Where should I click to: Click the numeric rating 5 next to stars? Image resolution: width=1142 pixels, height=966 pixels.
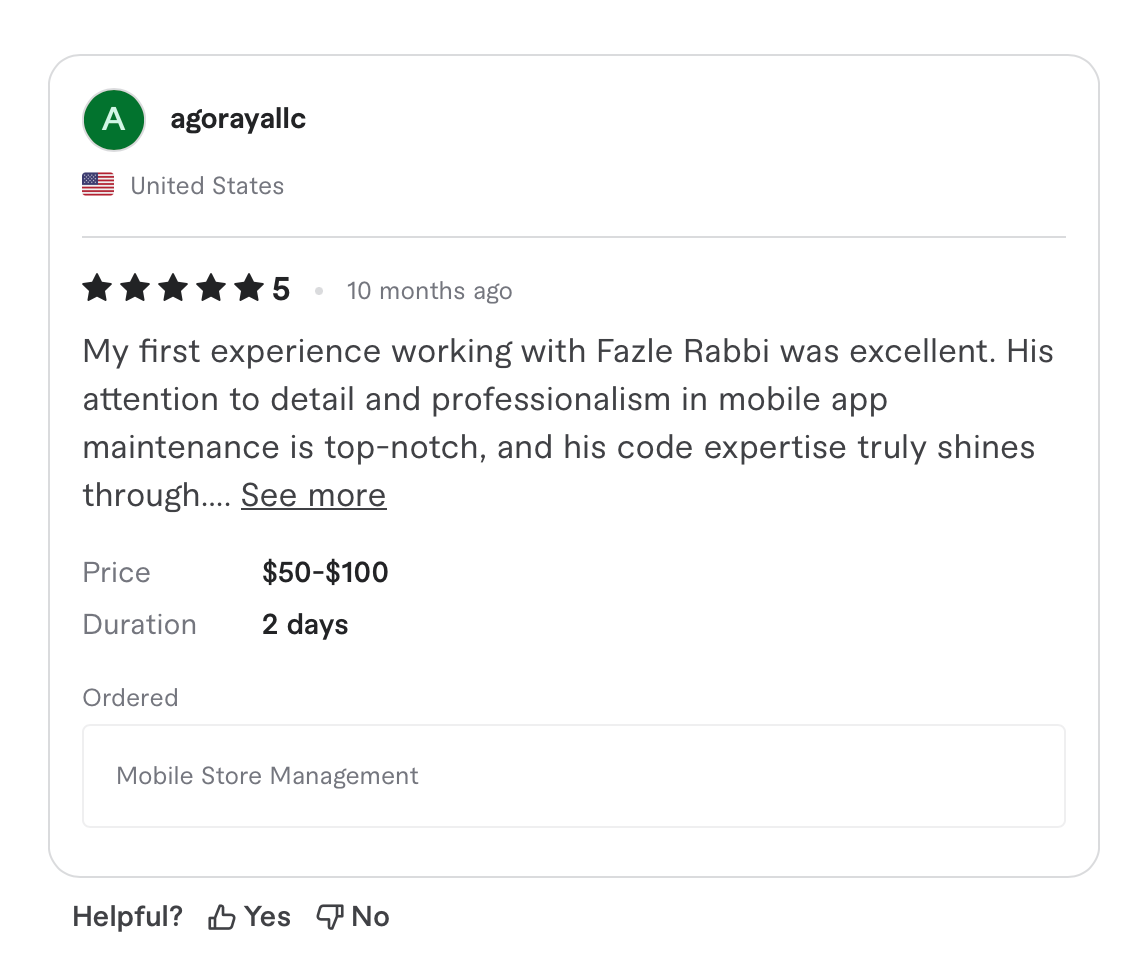[x=281, y=288]
